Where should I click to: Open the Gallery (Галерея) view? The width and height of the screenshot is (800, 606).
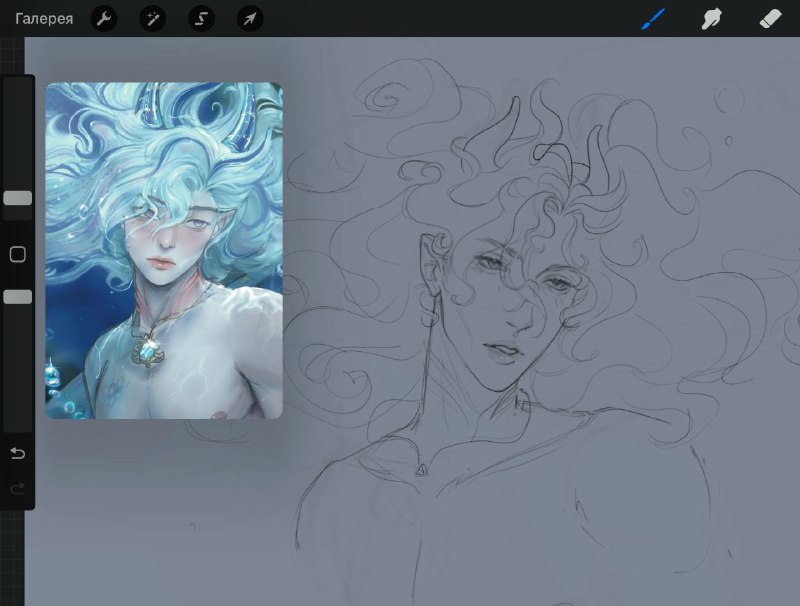44,19
